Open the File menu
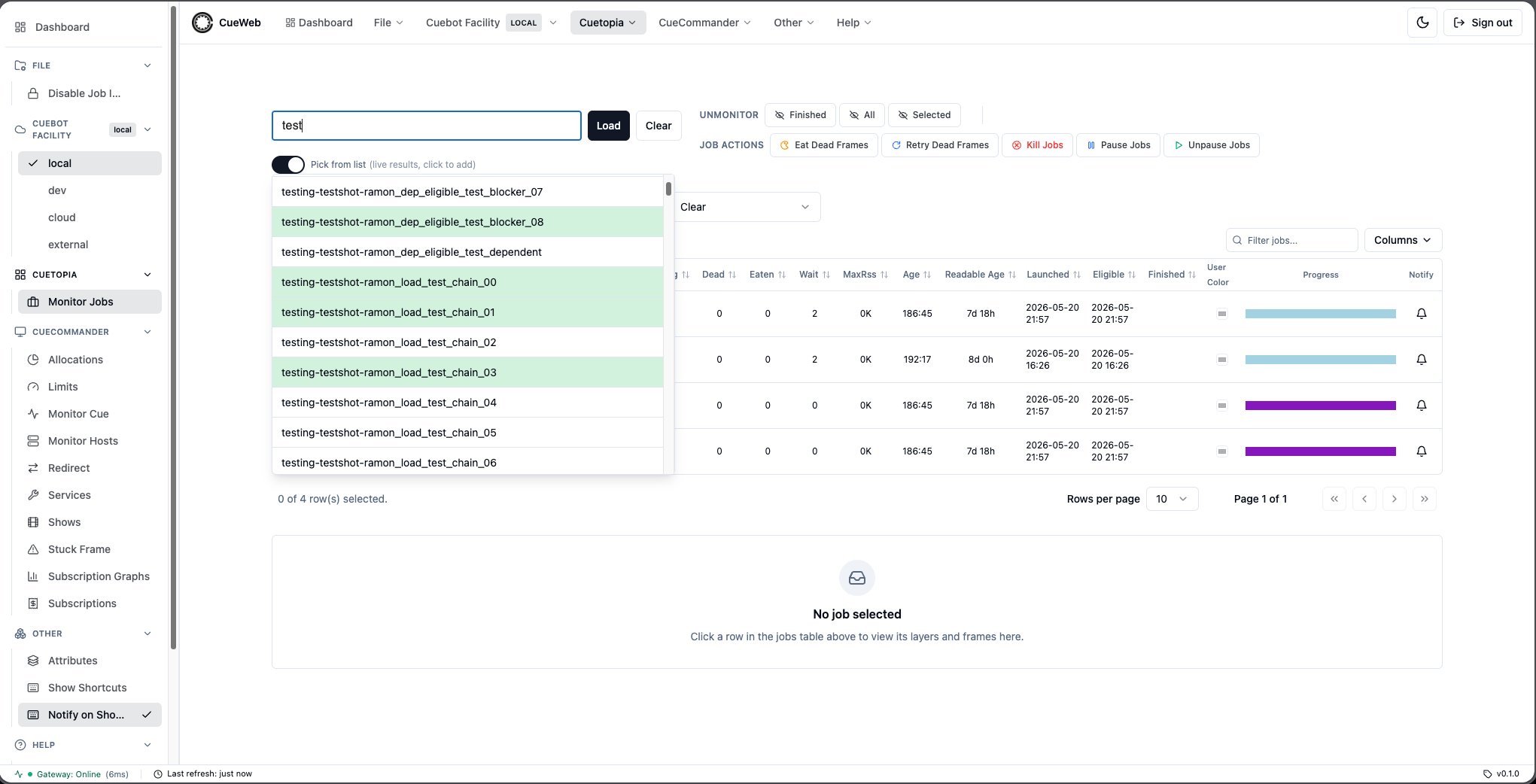Viewport: 1536px width, 784px height. point(388,23)
